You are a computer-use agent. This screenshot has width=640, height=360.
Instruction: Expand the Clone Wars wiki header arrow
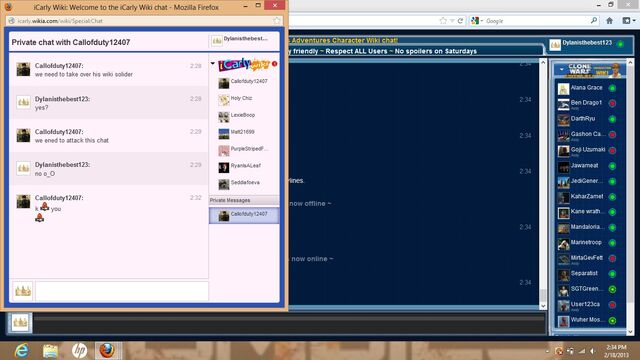pos(562,69)
